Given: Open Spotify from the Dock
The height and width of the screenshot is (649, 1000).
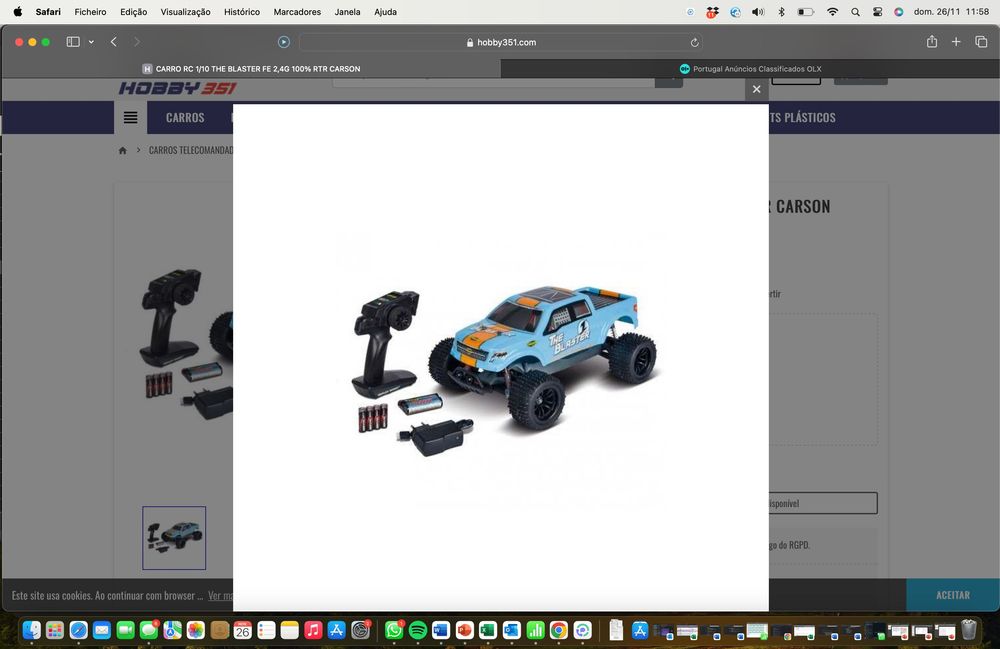Looking at the screenshot, I should (418, 630).
